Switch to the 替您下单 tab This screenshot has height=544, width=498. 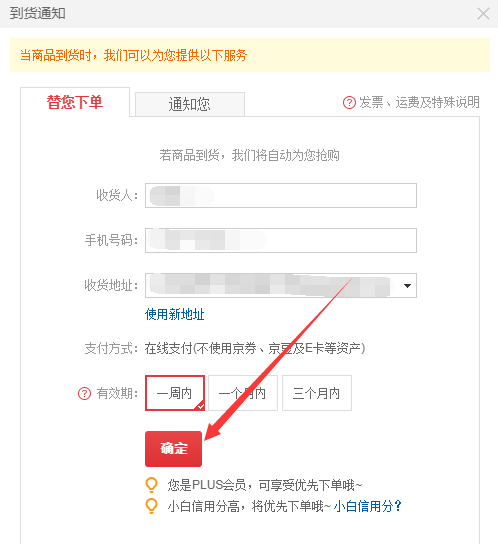(x=75, y=102)
